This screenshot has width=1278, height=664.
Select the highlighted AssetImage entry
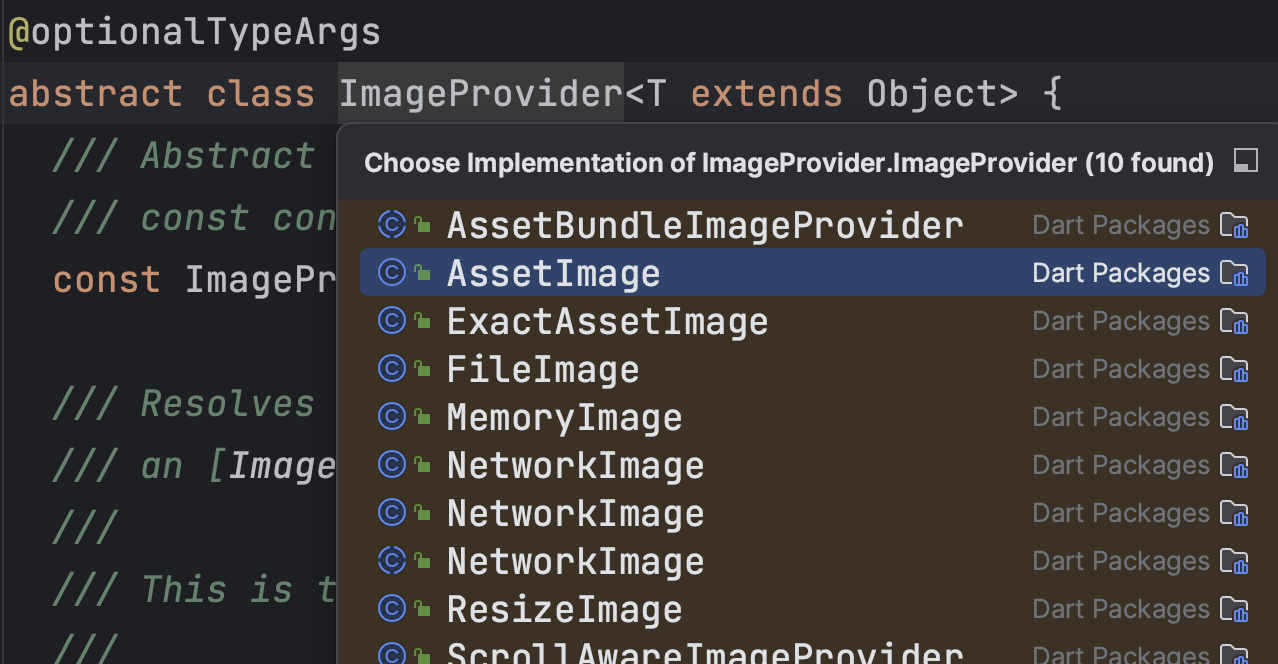553,274
